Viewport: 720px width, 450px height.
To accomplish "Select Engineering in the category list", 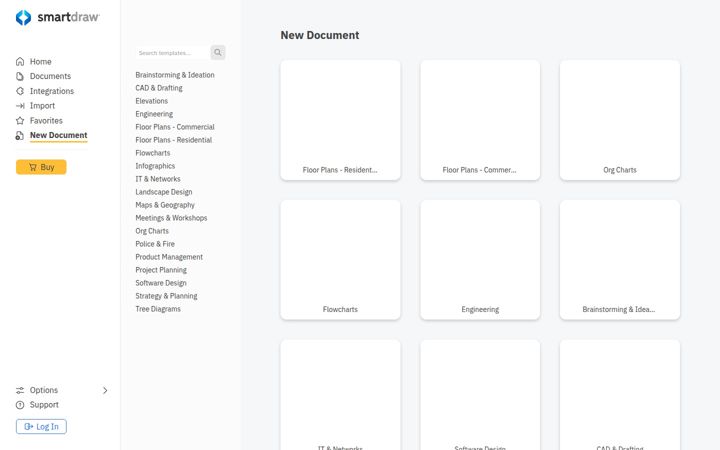I will coord(154,114).
